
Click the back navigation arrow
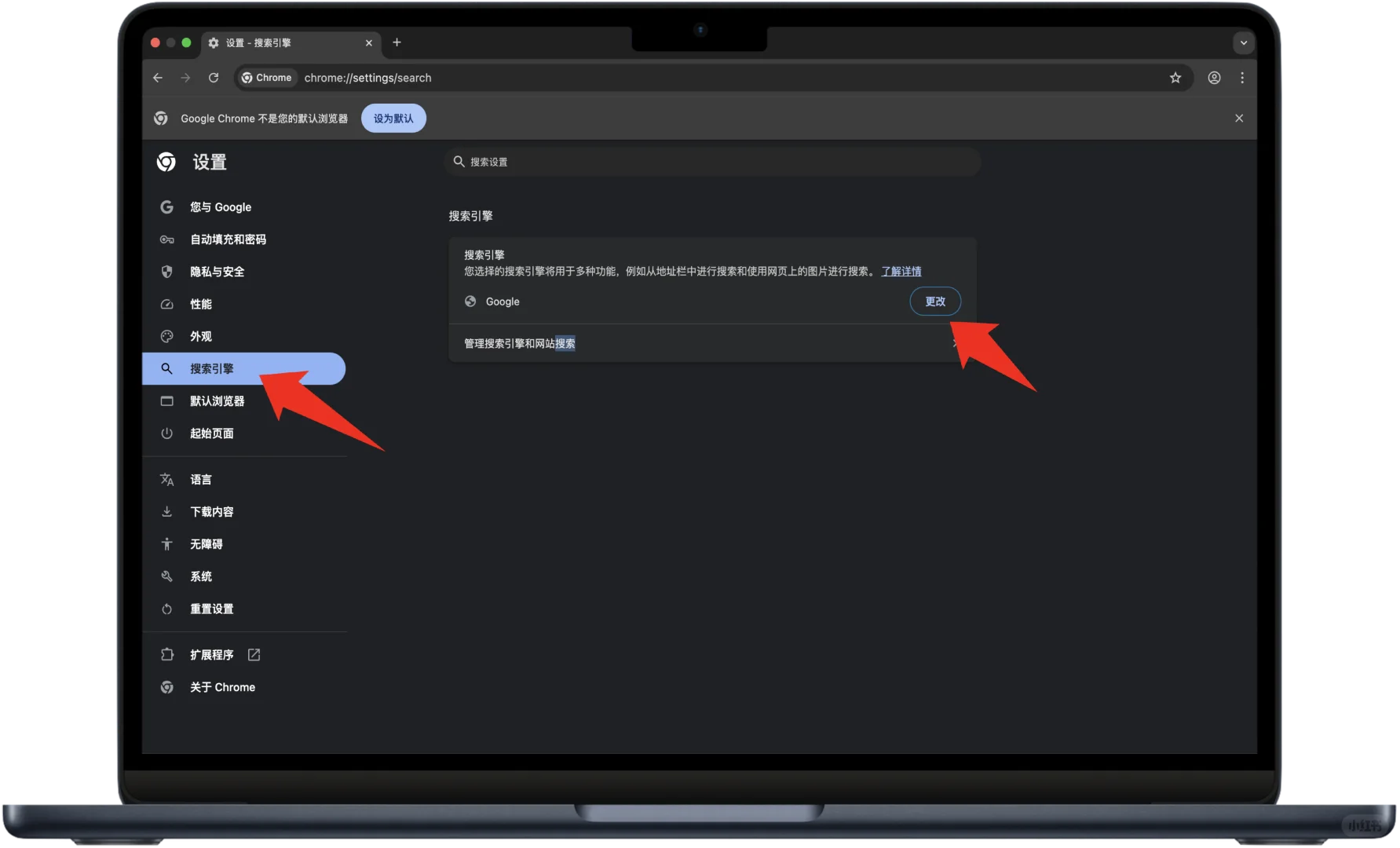click(158, 78)
